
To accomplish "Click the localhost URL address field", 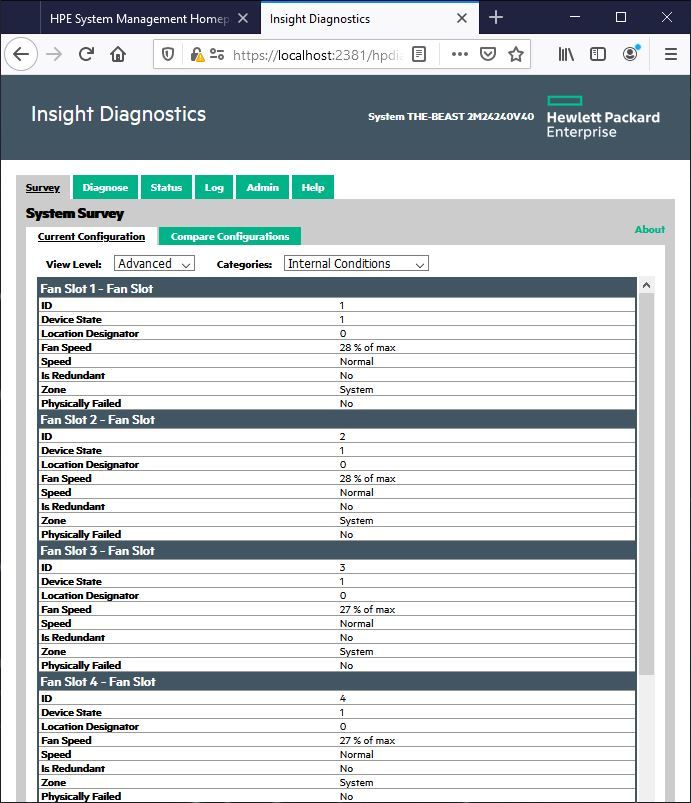I will [x=318, y=55].
